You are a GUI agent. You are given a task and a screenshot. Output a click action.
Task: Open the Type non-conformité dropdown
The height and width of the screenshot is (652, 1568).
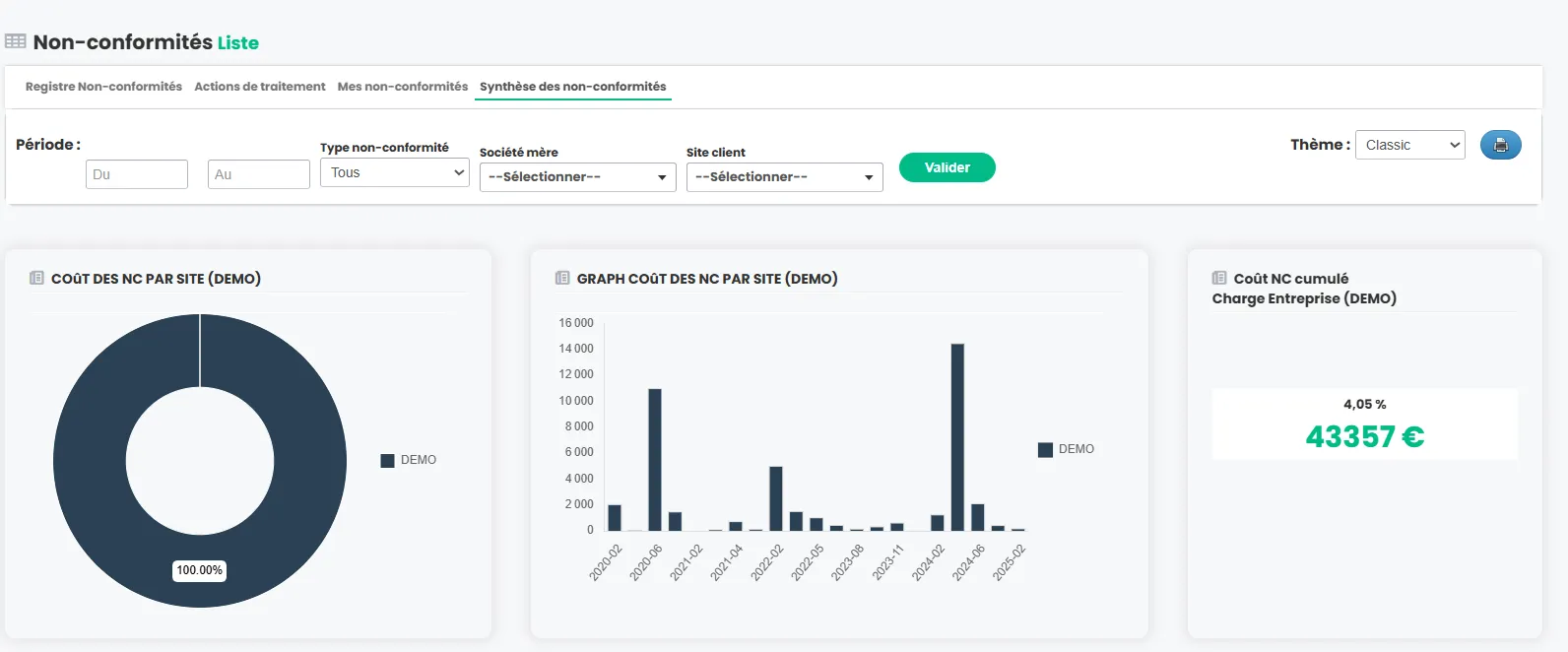[395, 172]
